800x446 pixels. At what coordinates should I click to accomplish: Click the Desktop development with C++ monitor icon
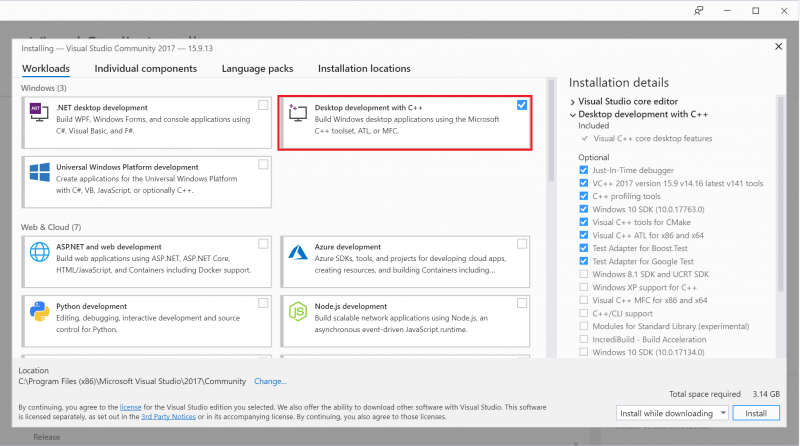click(297, 112)
